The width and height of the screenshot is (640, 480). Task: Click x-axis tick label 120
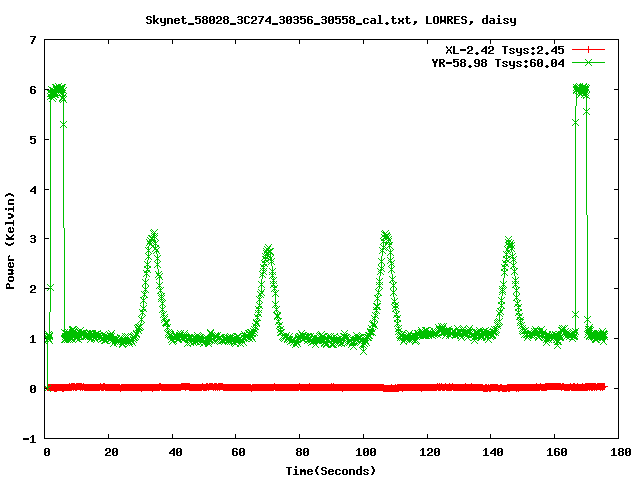[x=429, y=452]
